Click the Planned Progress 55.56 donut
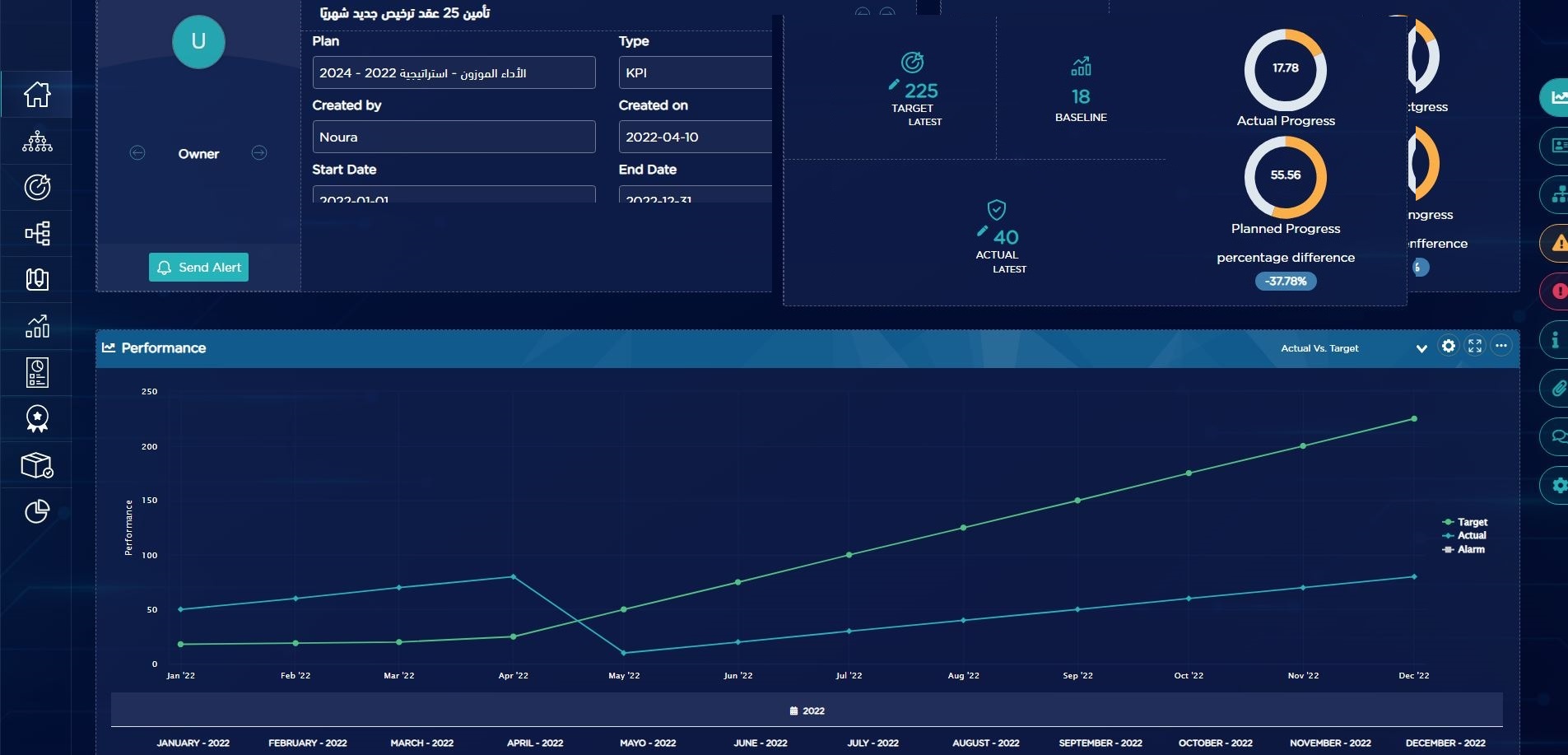This screenshot has width=1568, height=755. click(x=1286, y=177)
